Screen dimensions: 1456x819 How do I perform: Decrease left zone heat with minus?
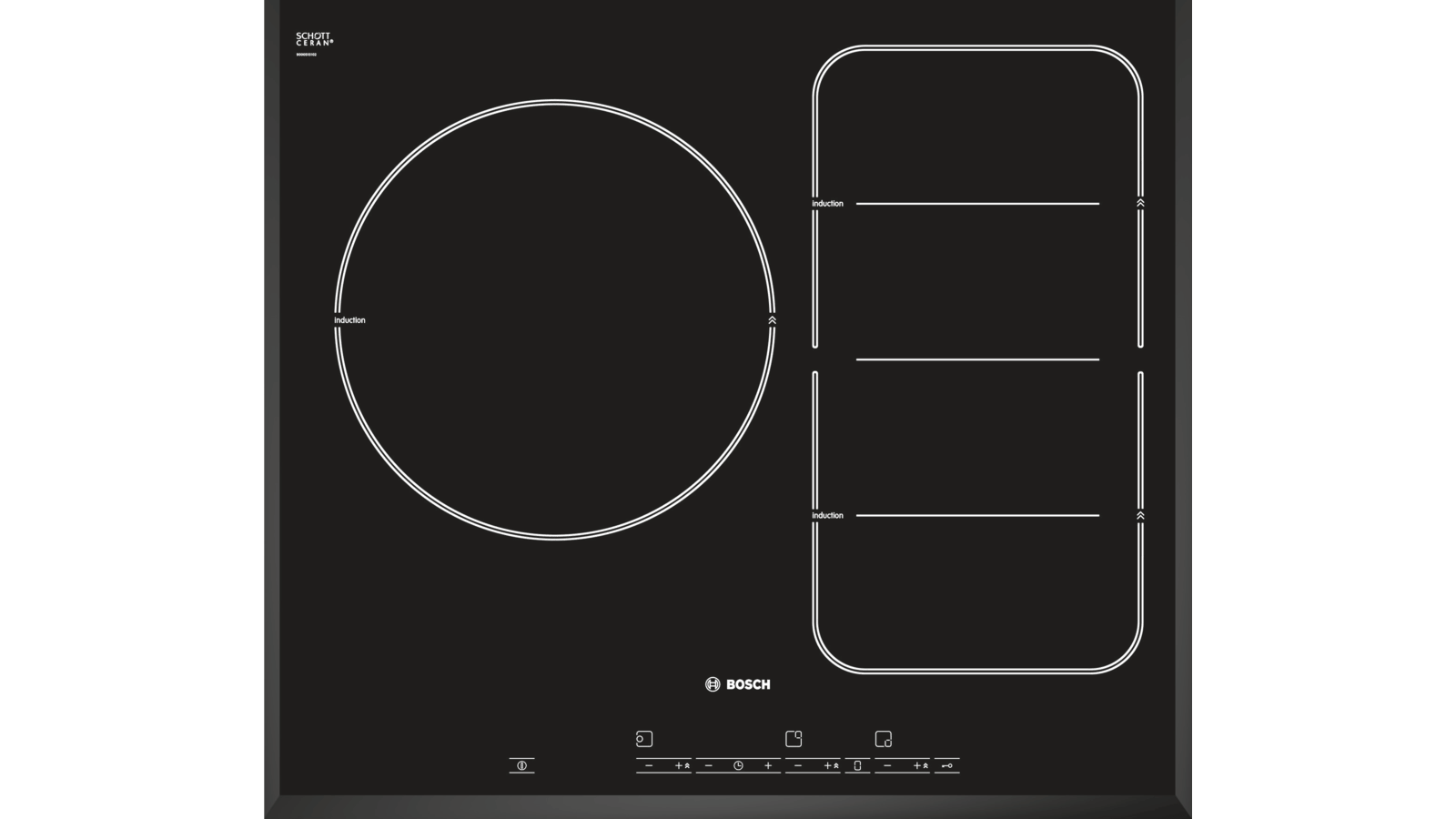point(649,766)
